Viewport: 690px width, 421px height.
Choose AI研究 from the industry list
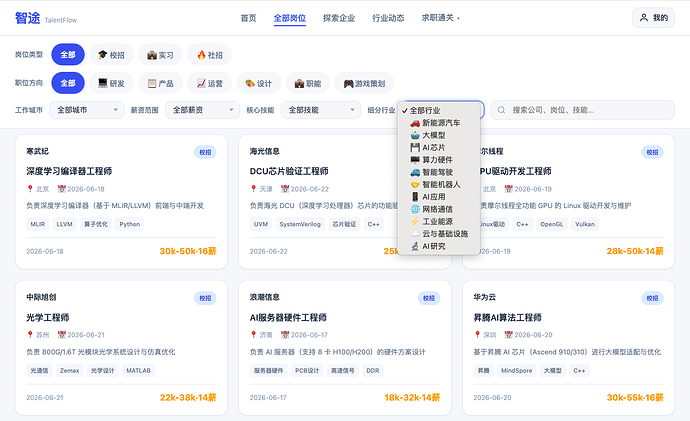[439, 246]
